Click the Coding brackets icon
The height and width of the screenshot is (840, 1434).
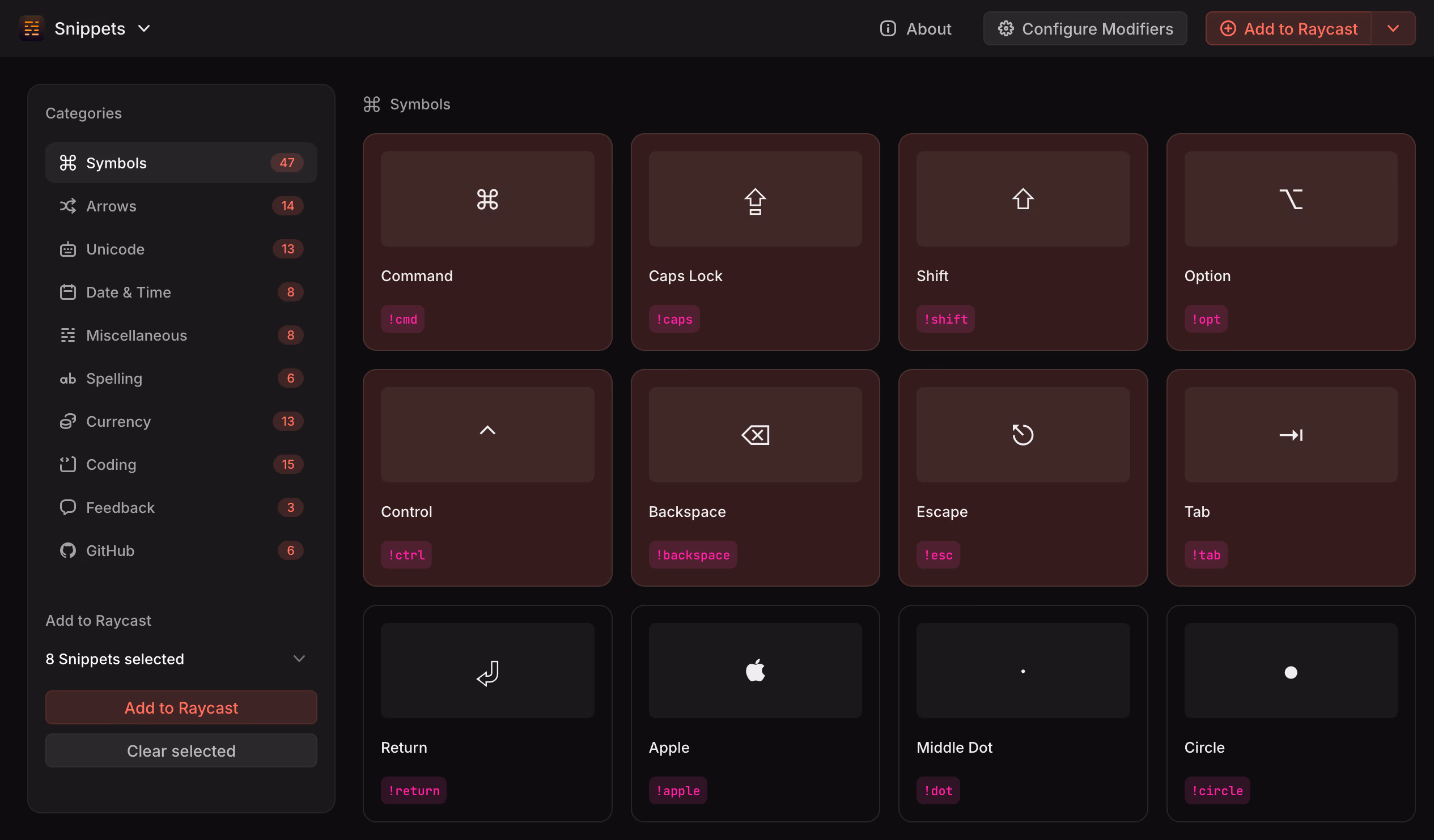[x=67, y=464]
